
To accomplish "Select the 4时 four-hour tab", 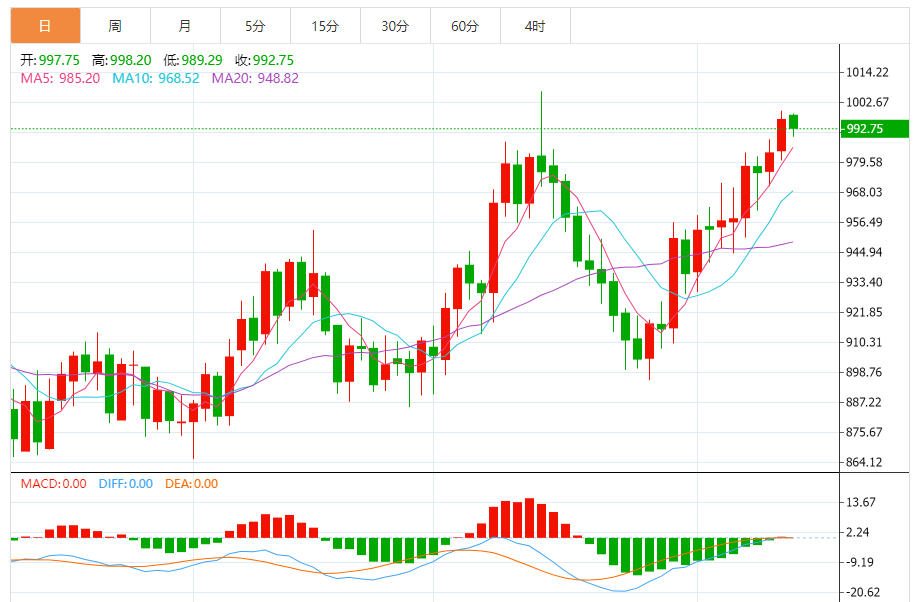I will 536,26.
